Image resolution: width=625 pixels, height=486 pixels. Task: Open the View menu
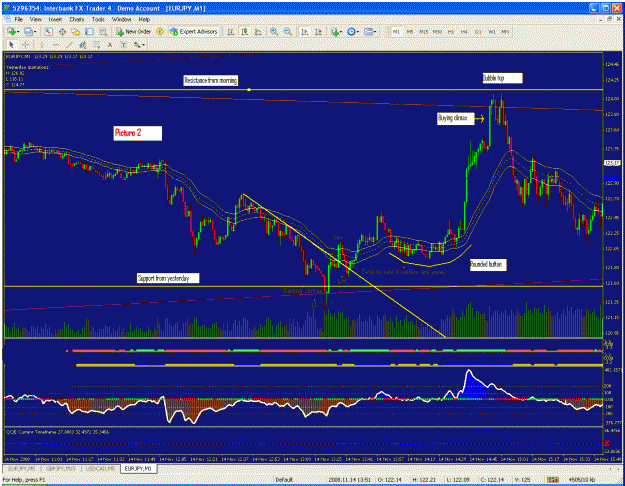[x=35, y=19]
